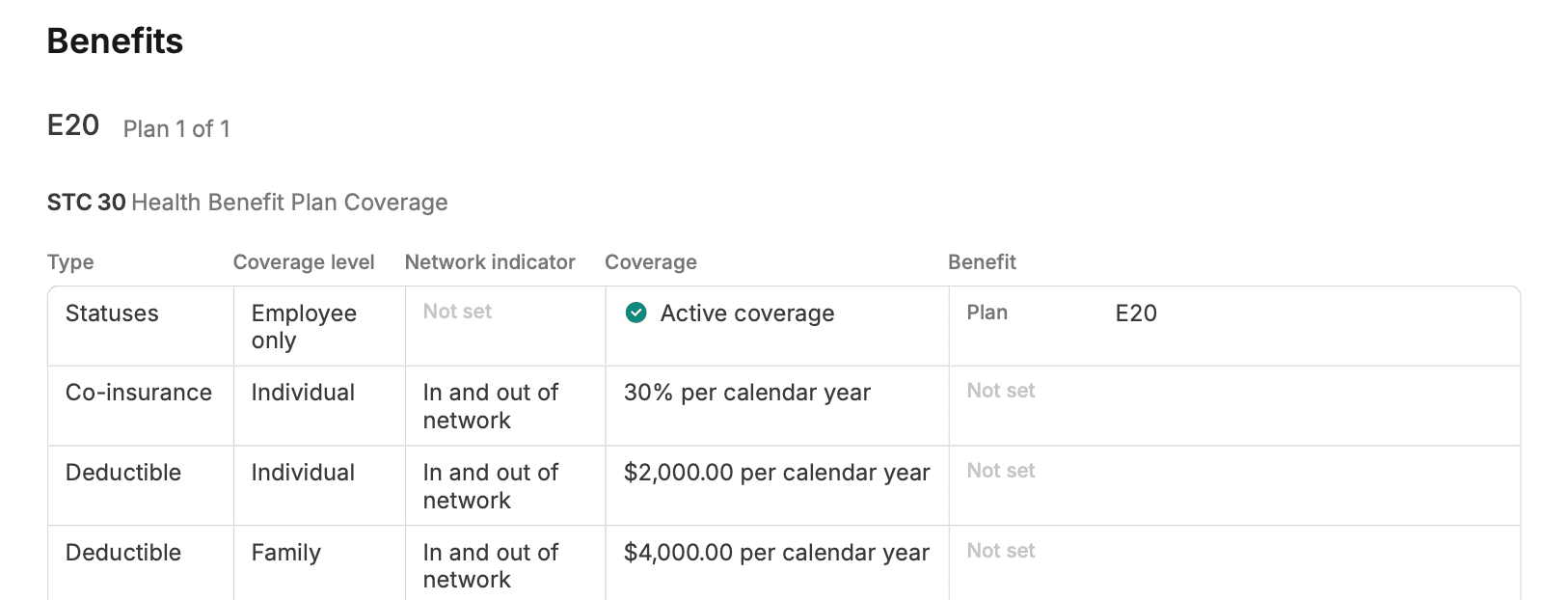Image resolution: width=1568 pixels, height=600 pixels.
Task: Click the Benefit column header
Action: (x=983, y=261)
